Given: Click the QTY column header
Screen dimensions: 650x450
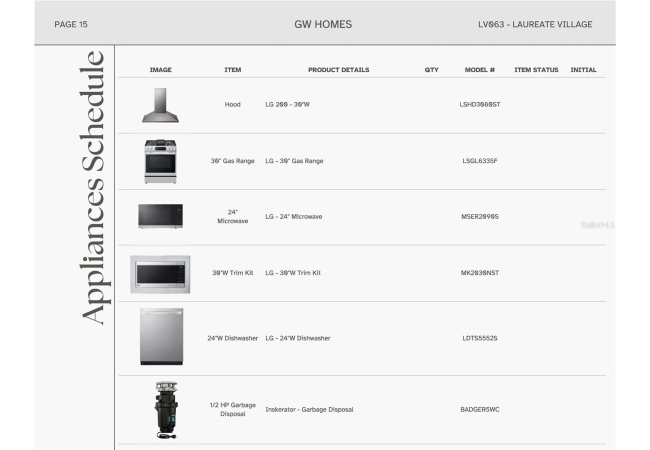Looking at the screenshot, I should [432, 70].
